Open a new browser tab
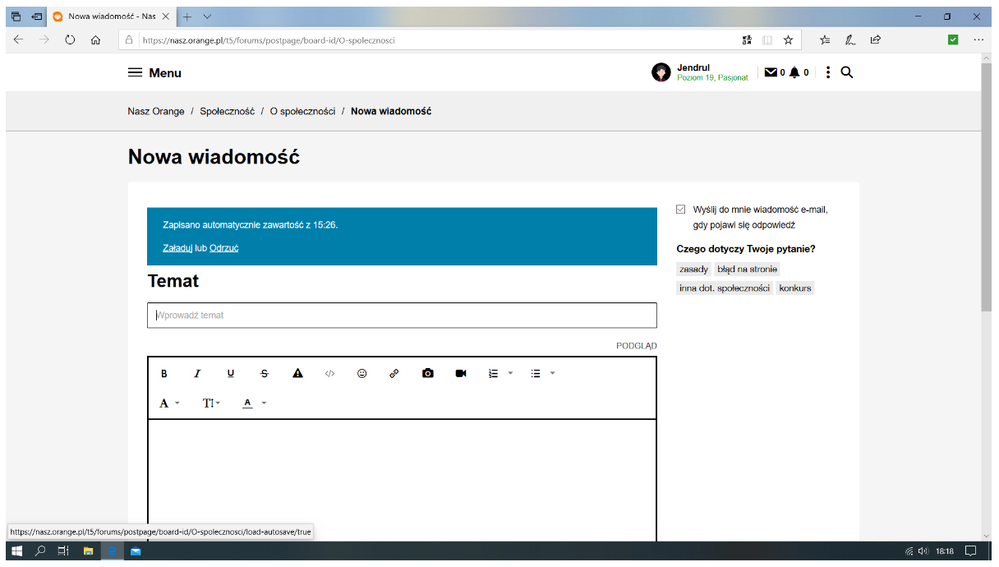The width and height of the screenshot is (999, 567). [187, 17]
